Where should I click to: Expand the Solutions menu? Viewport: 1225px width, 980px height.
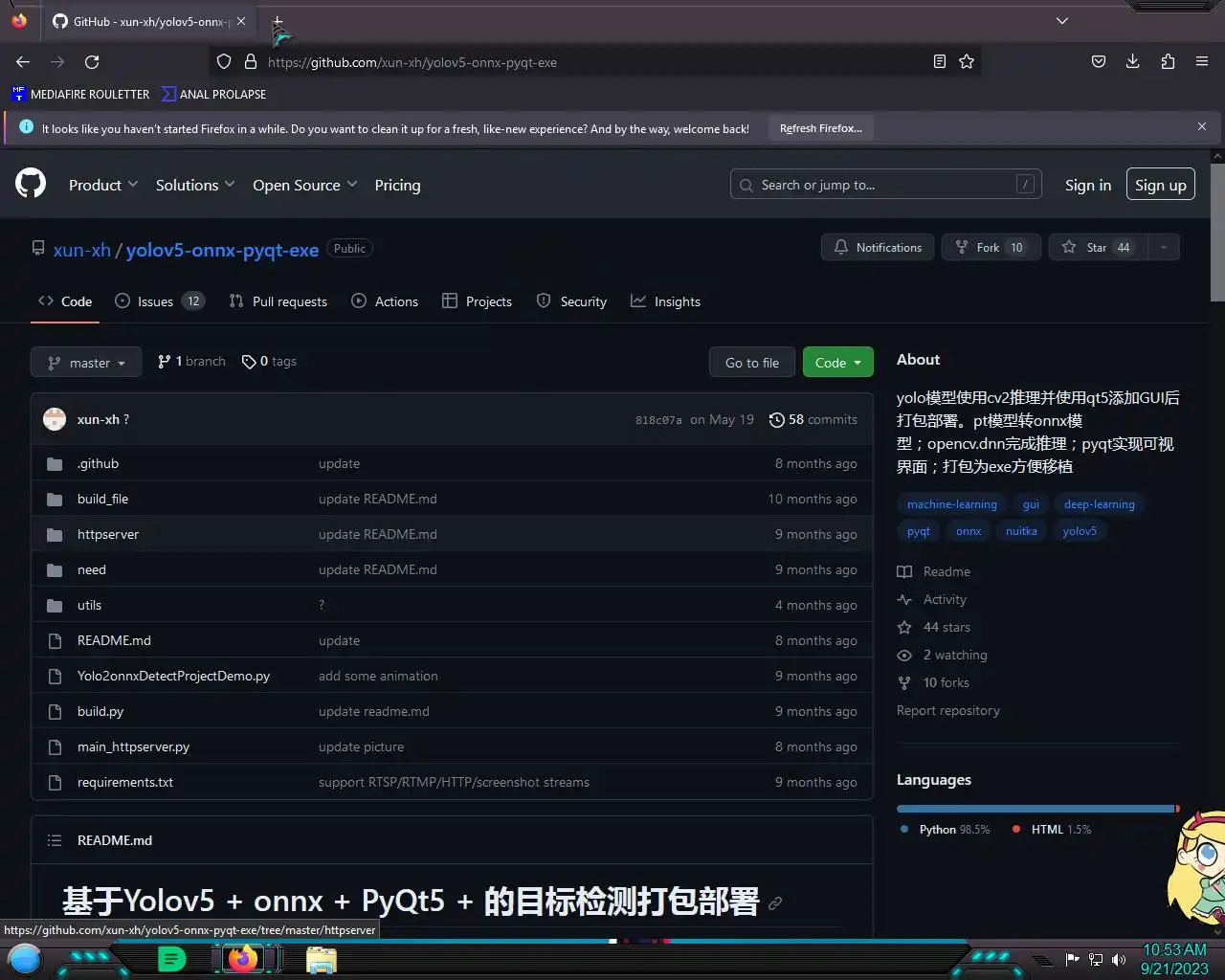click(195, 185)
